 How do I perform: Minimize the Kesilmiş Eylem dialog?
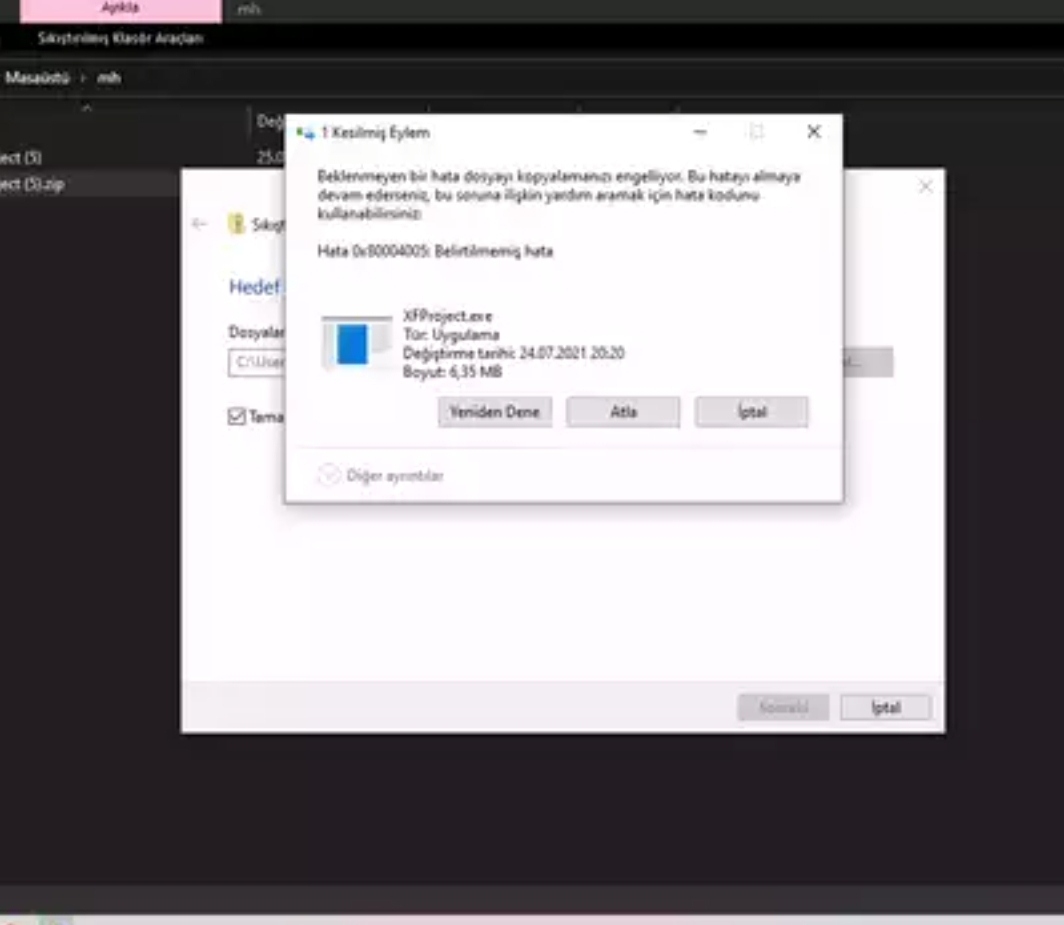[x=700, y=132]
